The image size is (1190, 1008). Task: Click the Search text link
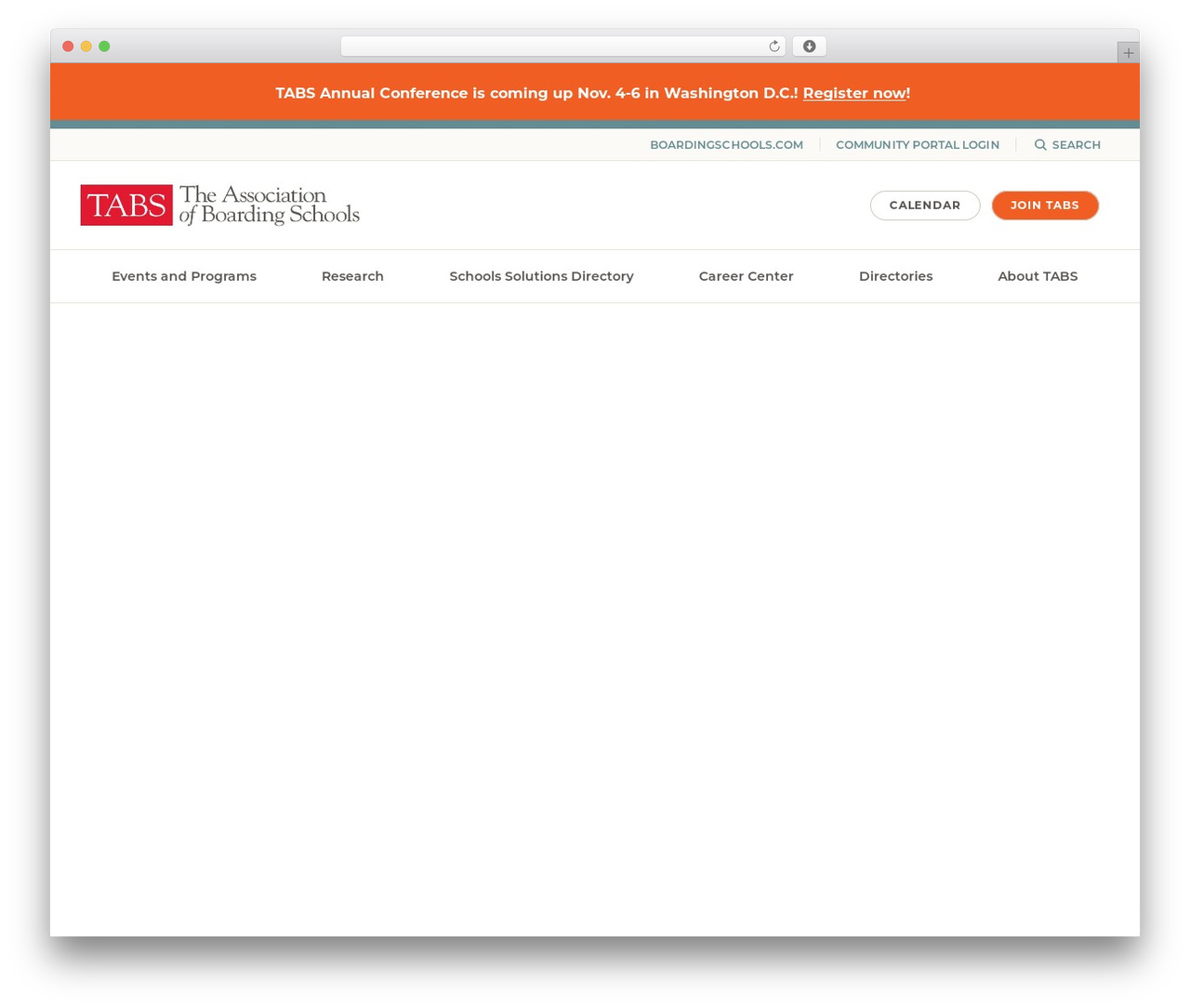pos(1077,145)
